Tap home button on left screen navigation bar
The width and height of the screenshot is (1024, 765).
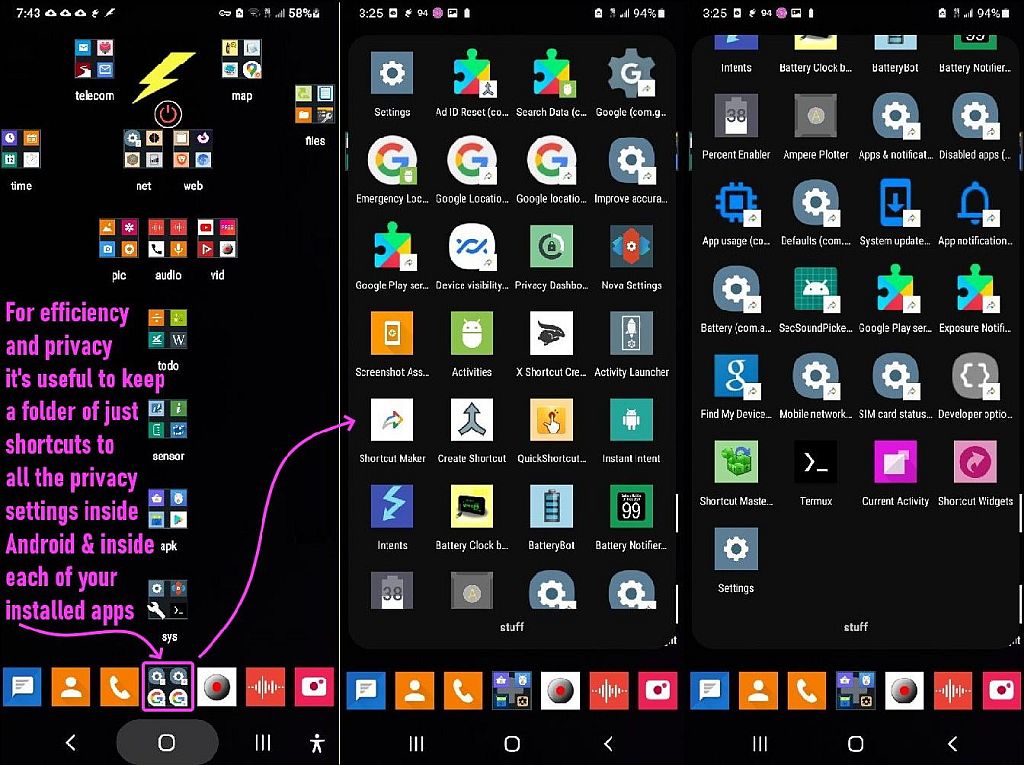[x=167, y=742]
